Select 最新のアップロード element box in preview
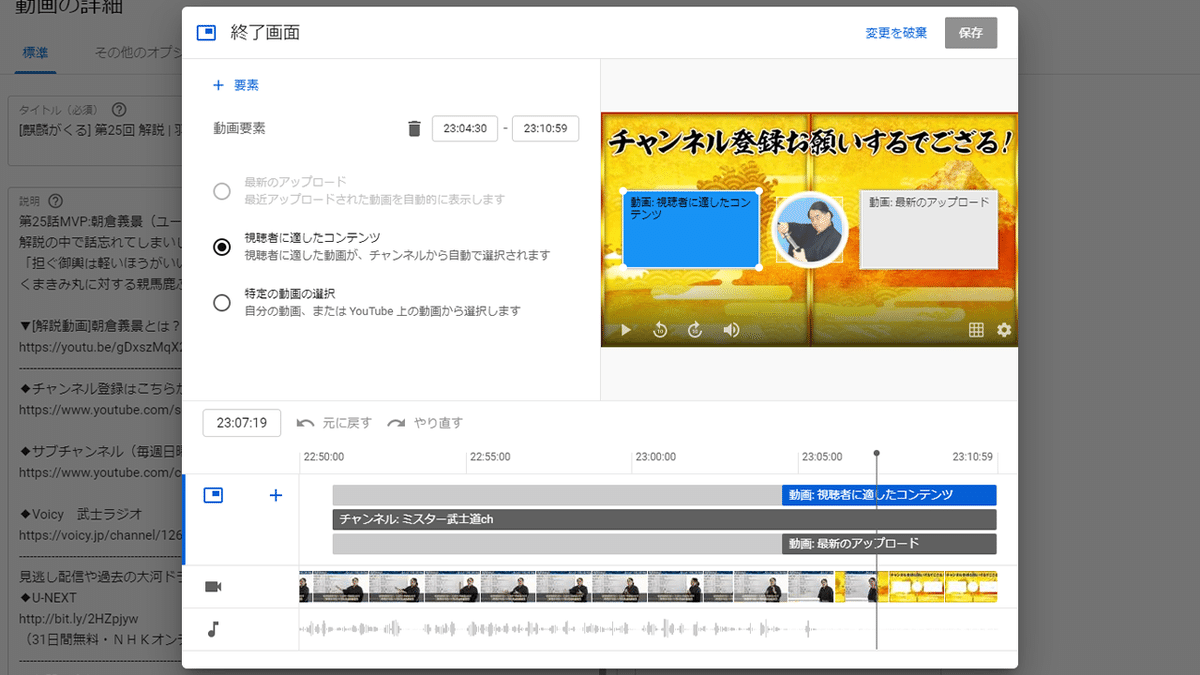The image size is (1200, 675). 929,229
